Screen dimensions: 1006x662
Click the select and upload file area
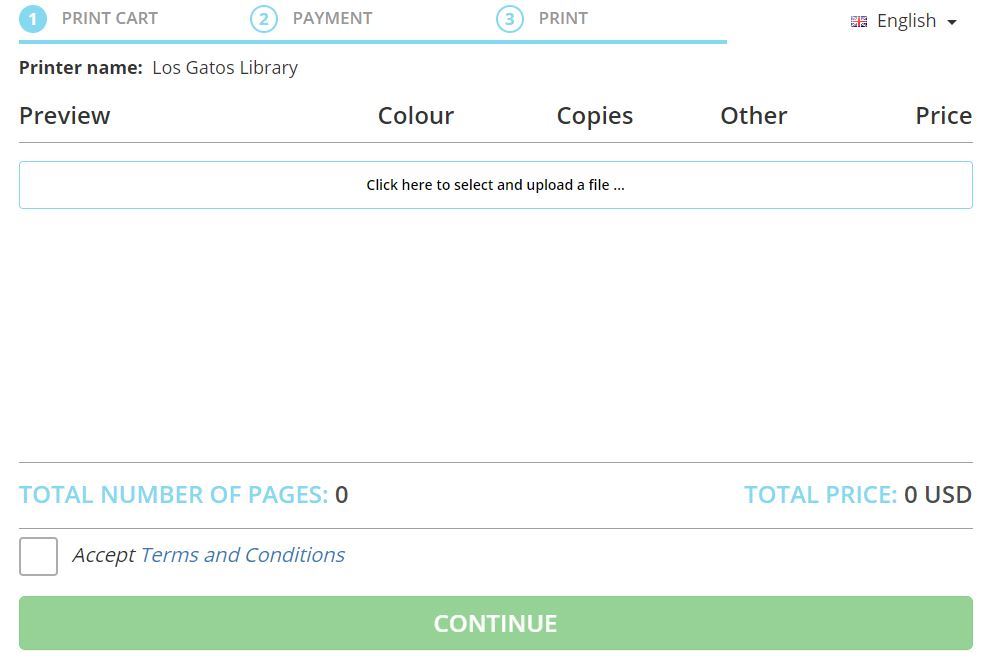[495, 185]
